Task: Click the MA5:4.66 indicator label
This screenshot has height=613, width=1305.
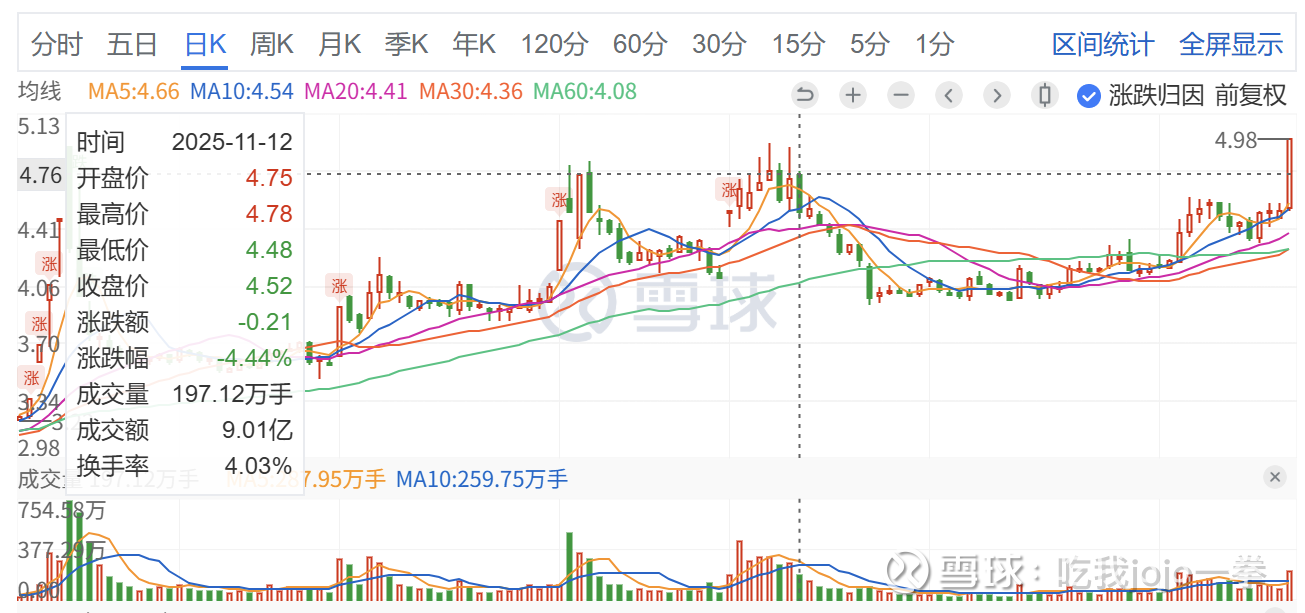Action: (x=134, y=92)
